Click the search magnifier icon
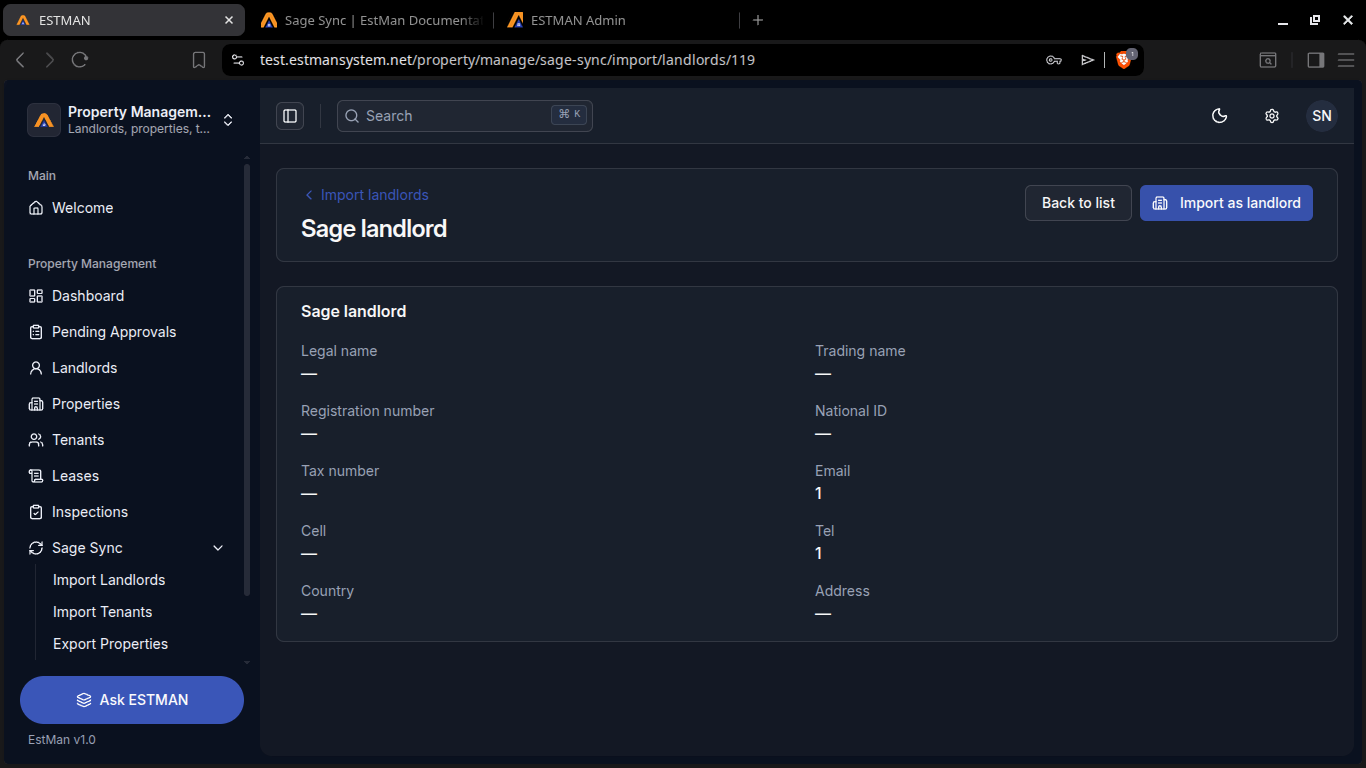The height and width of the screenshot is (768, 1366). (352, 116)
